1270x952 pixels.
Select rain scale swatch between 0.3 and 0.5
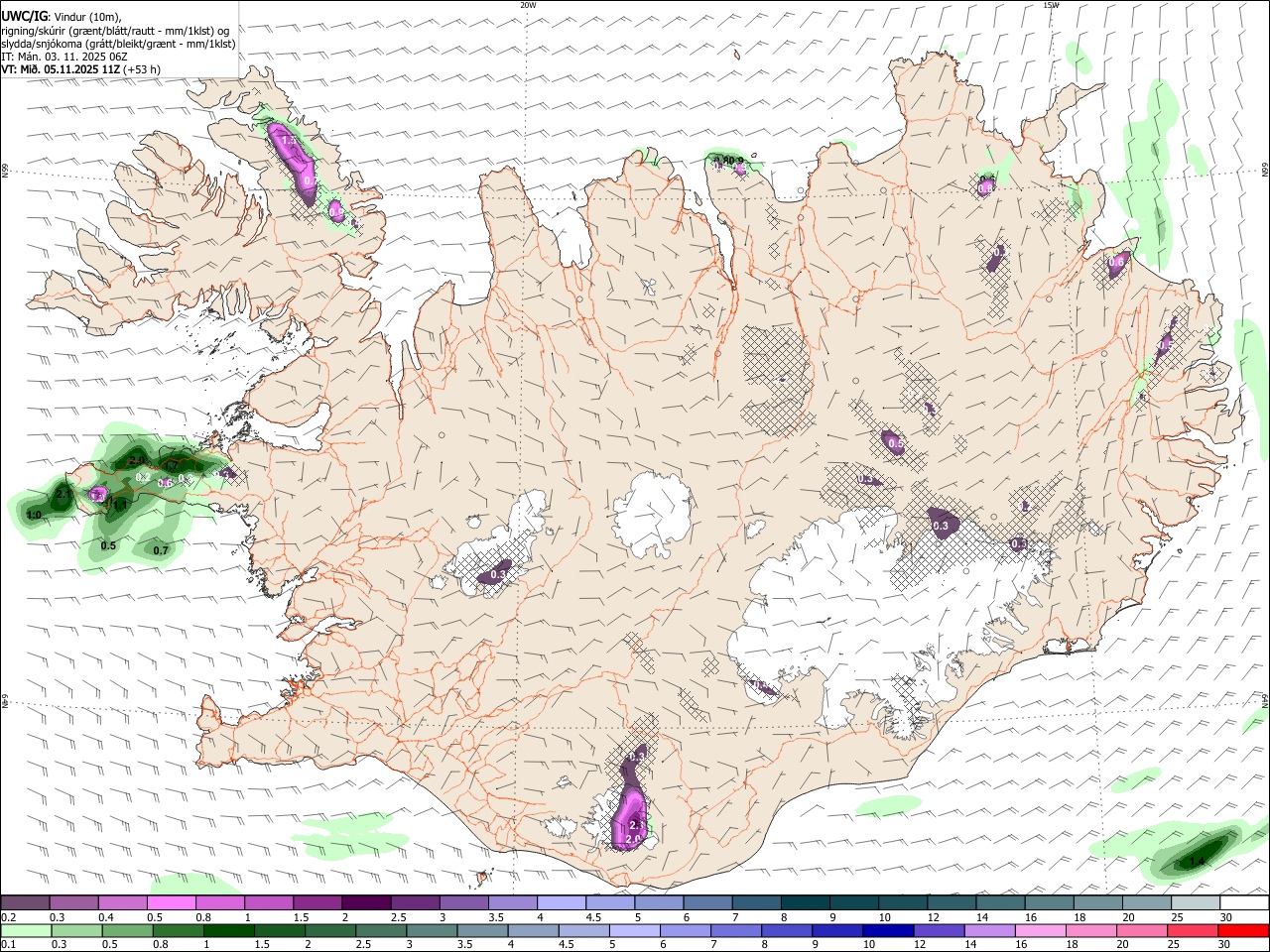coord(76,930)
